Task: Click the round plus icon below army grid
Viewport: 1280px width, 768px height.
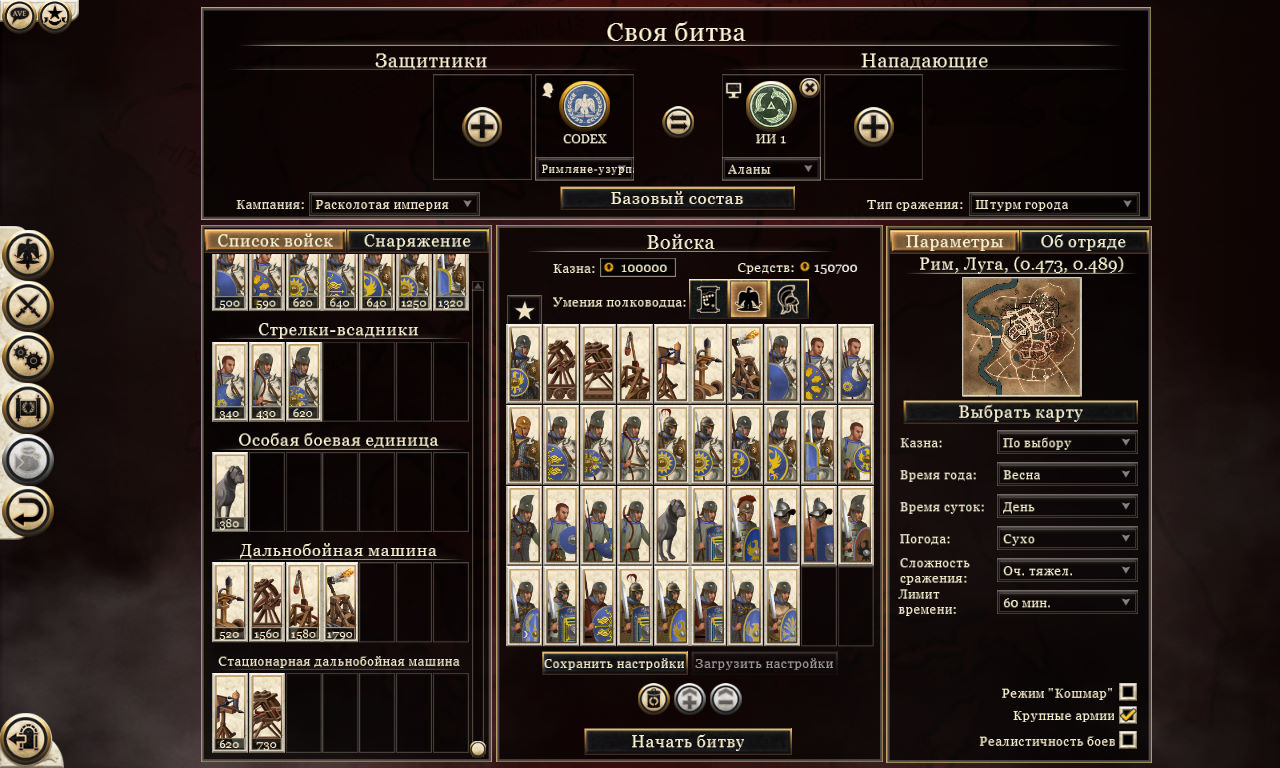Action: click(690, 699)
